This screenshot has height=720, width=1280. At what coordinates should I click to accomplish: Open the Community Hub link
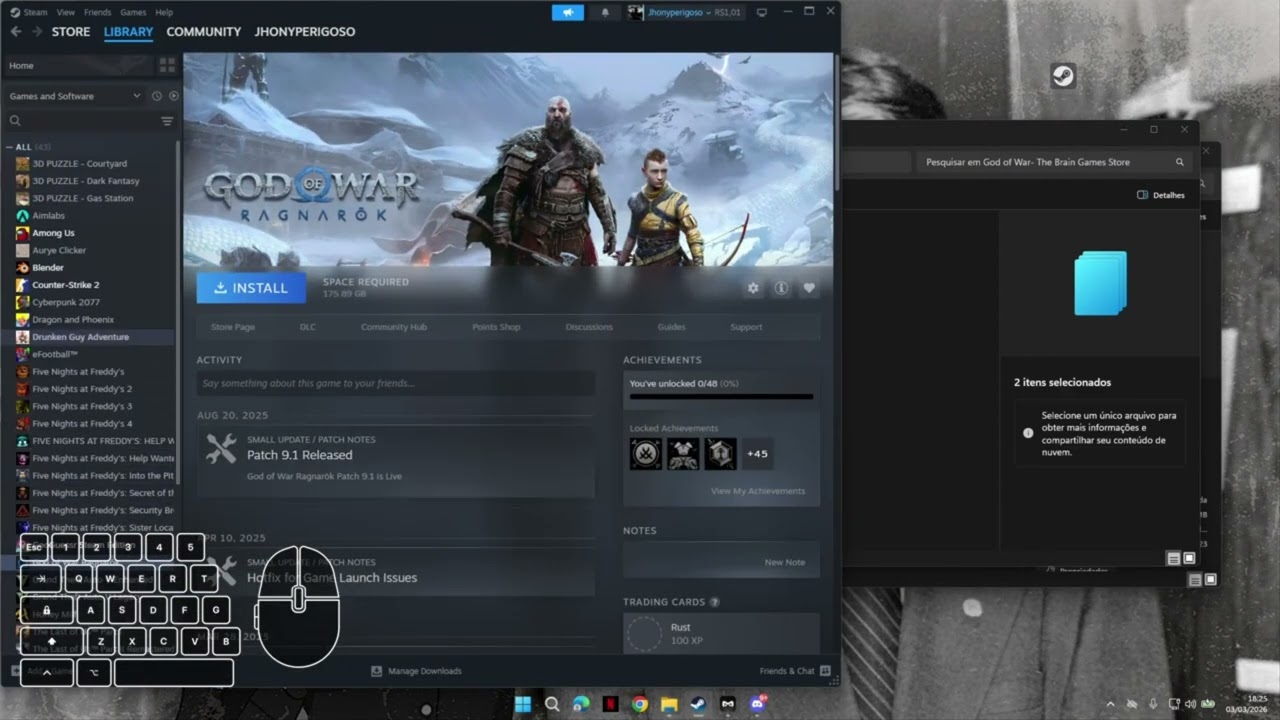pyautogui.click(x=394, y=327)
